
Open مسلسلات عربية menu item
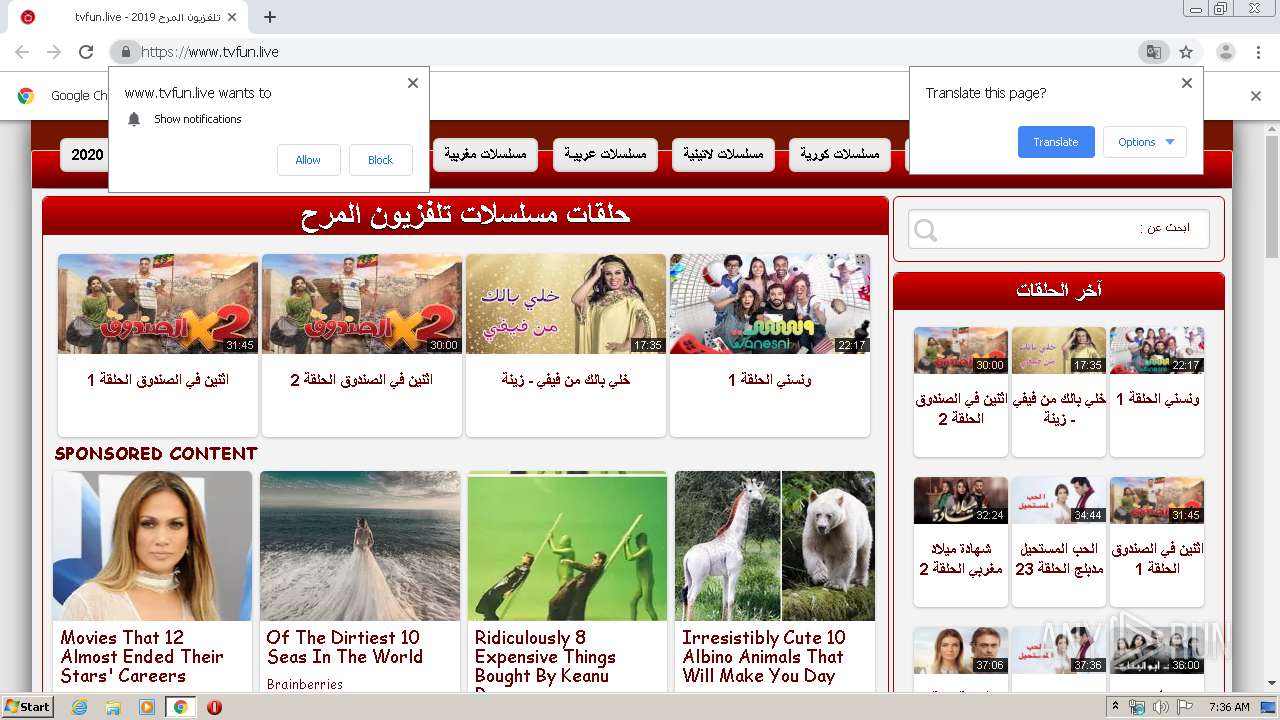coord(605,155)
